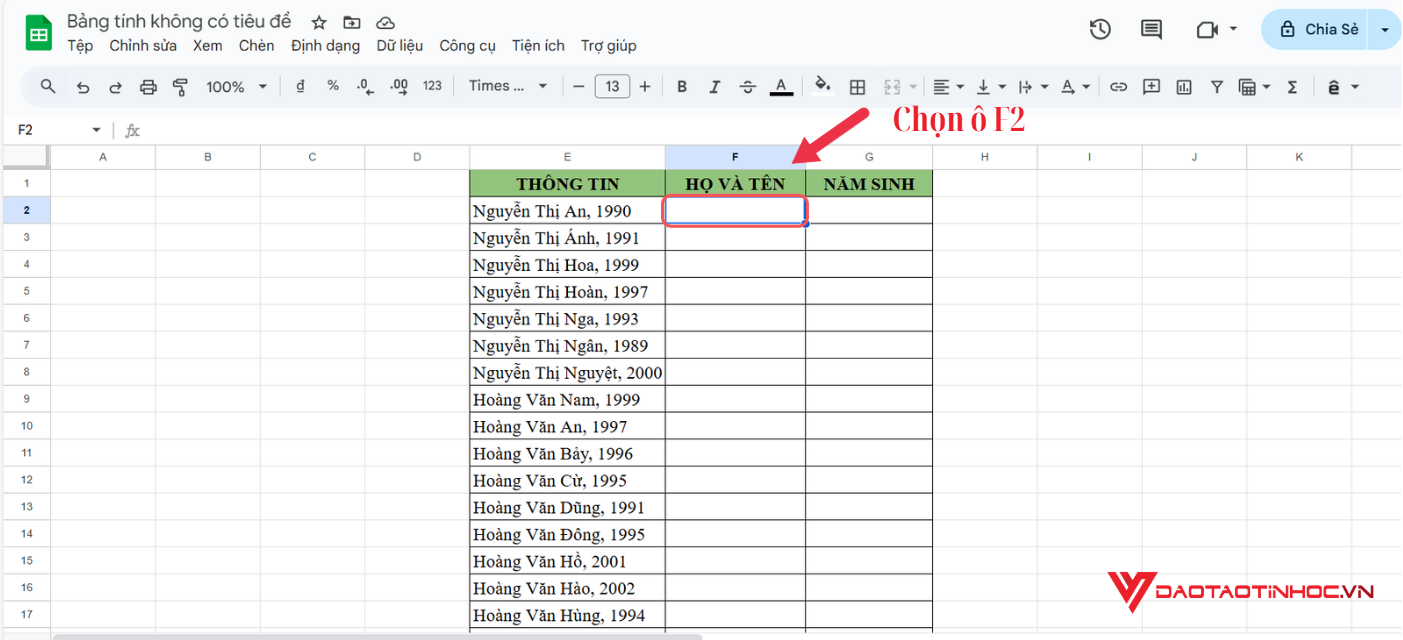This screenshot has width=1403, height=640.
Task: Increase font size with the plus stepper
Action: pyautogui.click(x=645, y=86)
